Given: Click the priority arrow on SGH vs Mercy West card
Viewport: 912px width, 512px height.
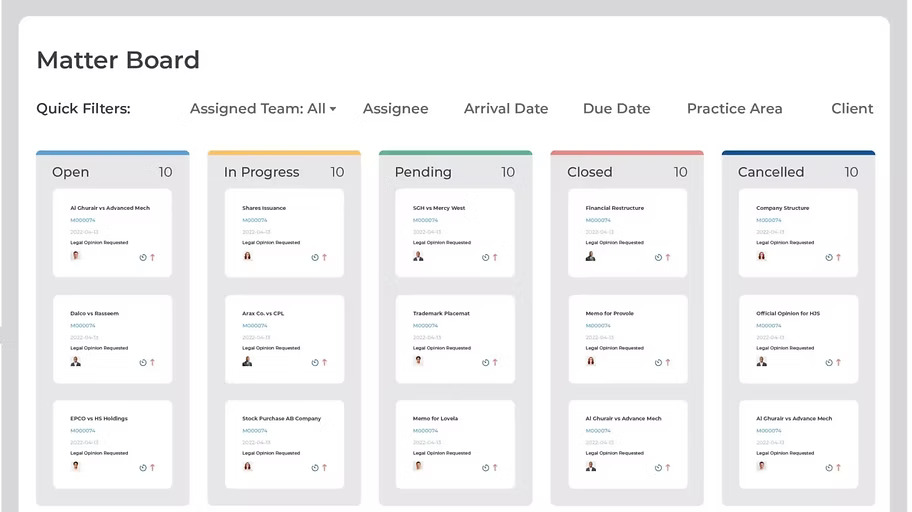Looking at the screenshot, I should (495, 257).
